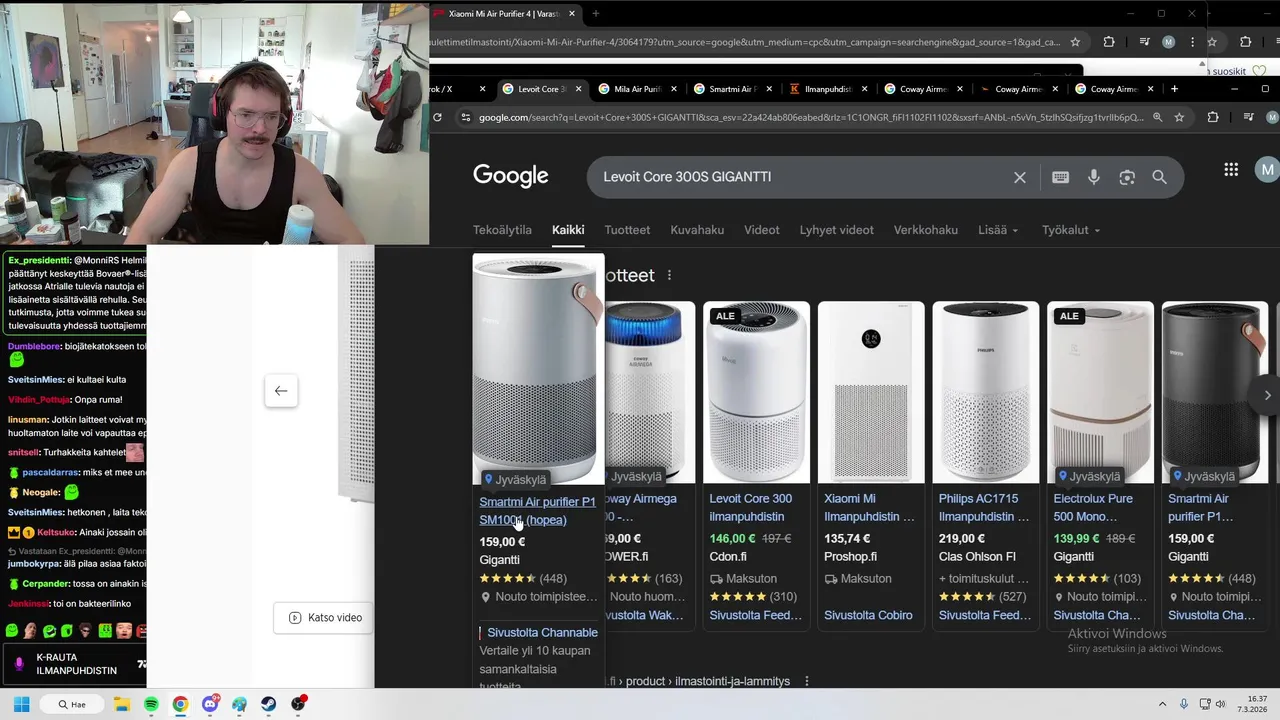Go back with the left arrow button

[281, 391]
